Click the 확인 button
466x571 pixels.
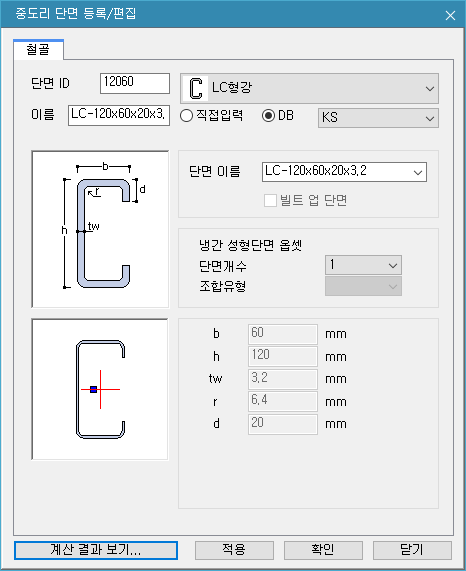[x=323, y=550]
